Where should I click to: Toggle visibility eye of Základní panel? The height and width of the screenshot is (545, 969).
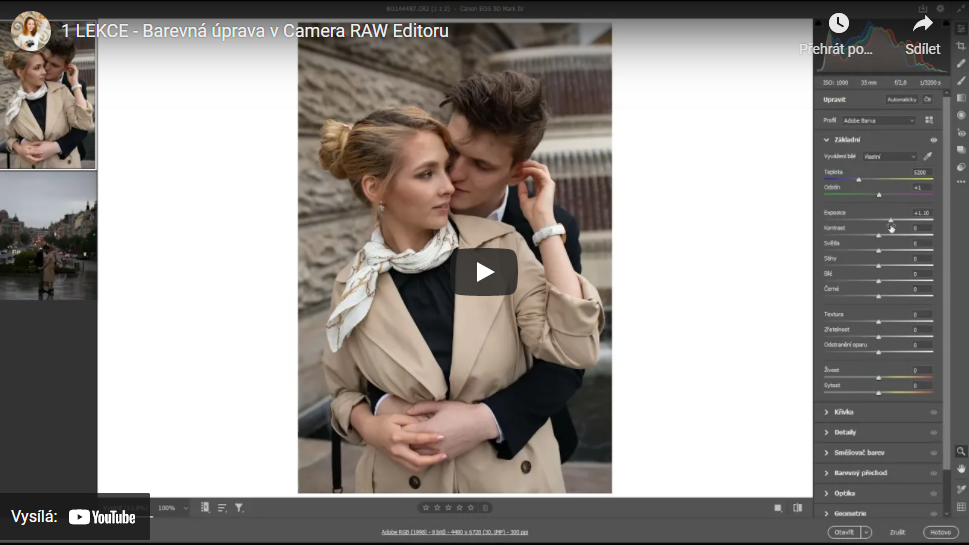click(x=934, y=140)
